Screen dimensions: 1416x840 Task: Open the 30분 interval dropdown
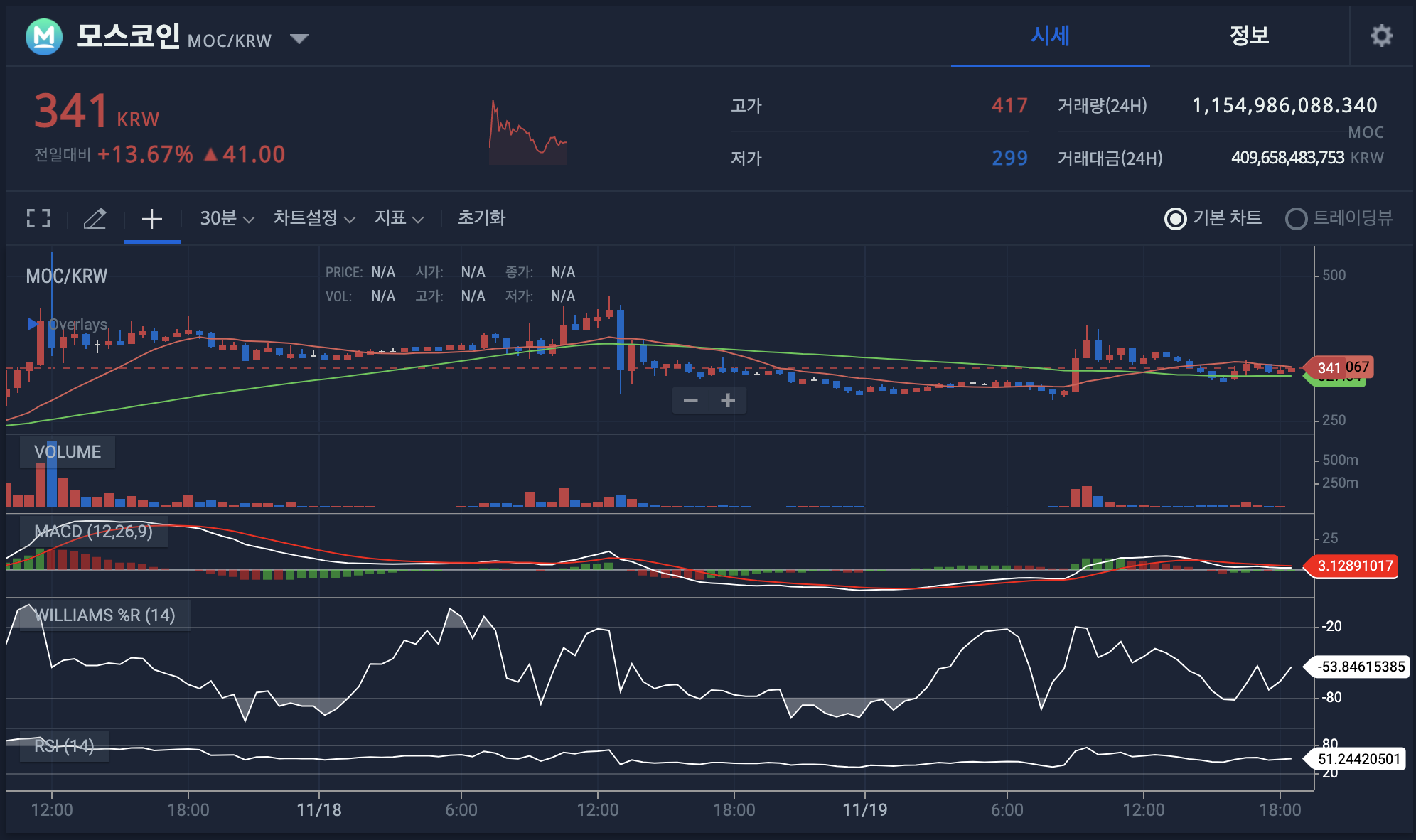(226, 218)
